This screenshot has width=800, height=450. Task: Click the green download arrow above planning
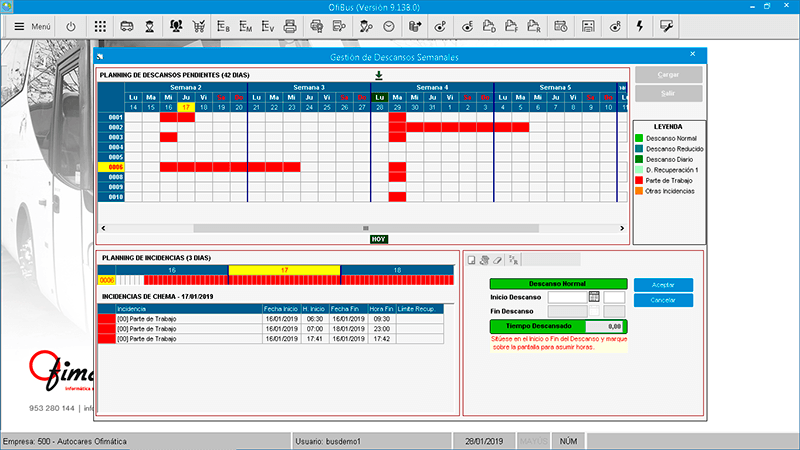coord(379,75)
